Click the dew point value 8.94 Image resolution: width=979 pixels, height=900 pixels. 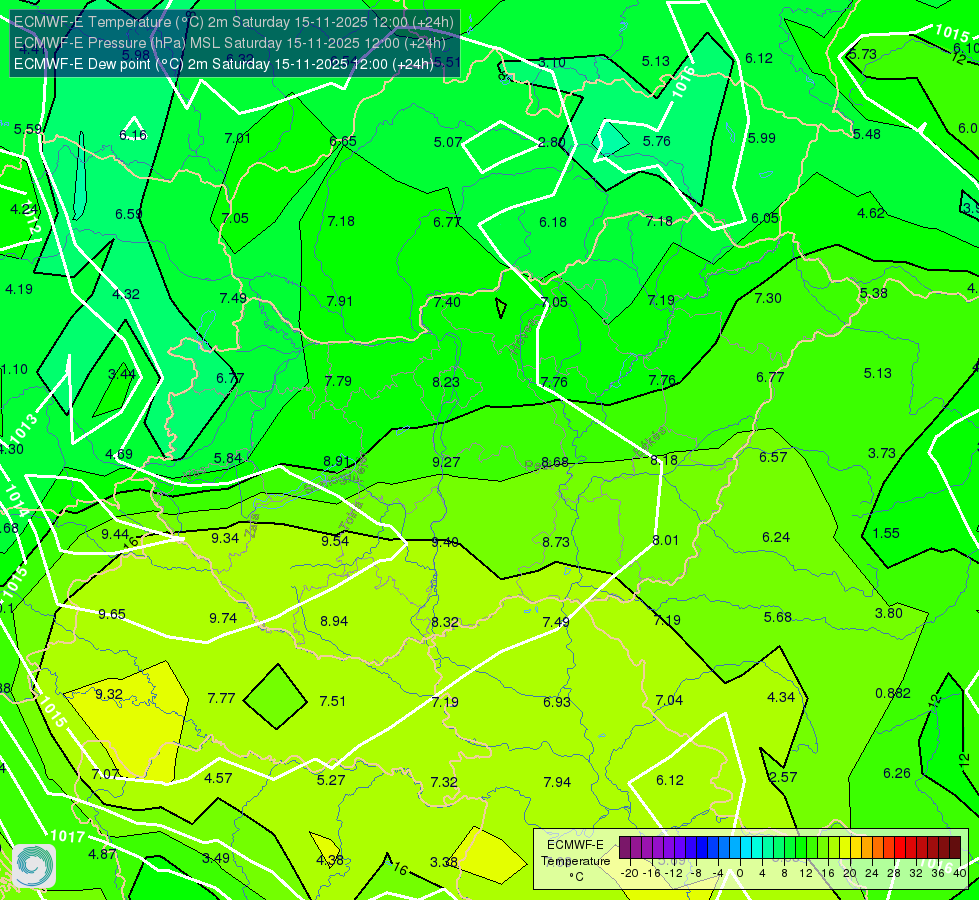(x=334, y=621)
